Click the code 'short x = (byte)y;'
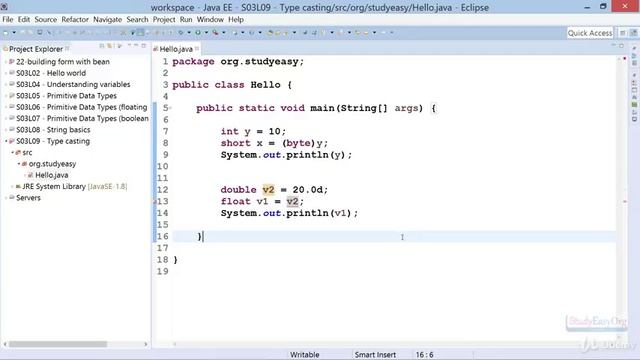 coord(274,143)
